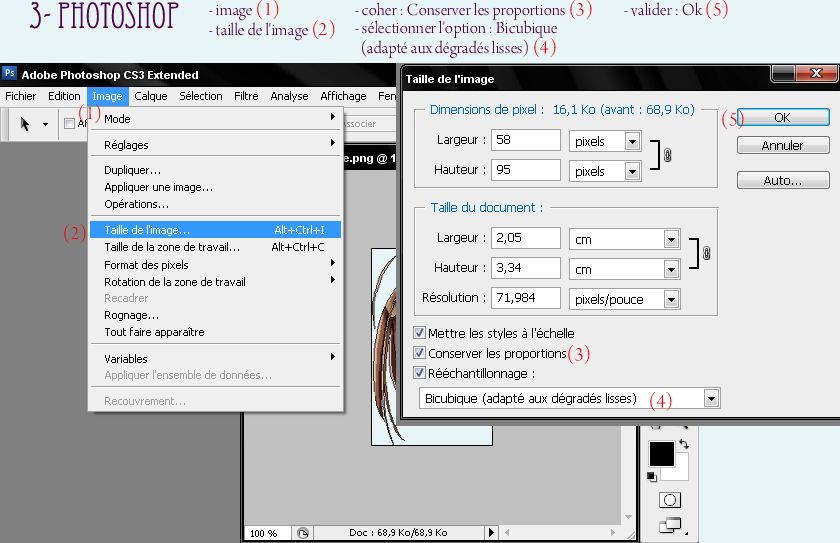The image size is (840, 543).
Task: Click the Photoshop Ps logo icon
Action: click(x=10, y=75)
